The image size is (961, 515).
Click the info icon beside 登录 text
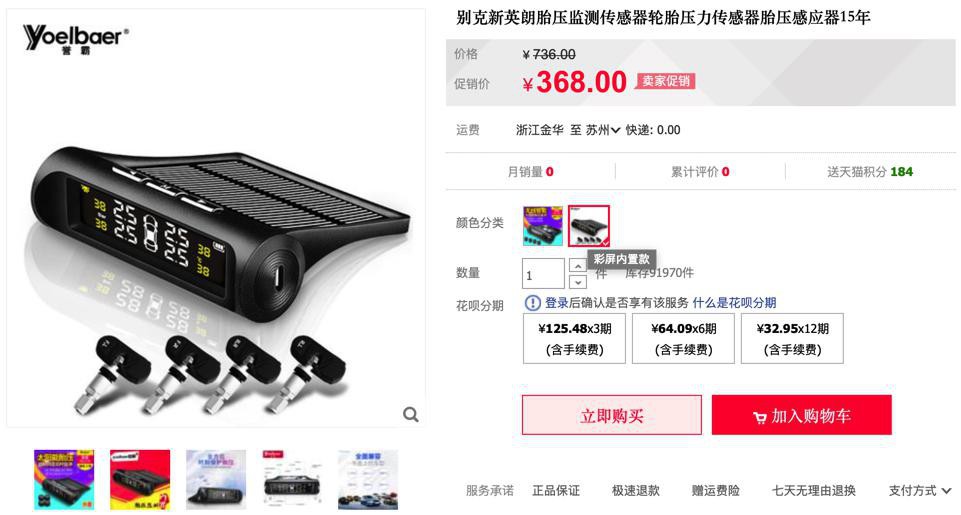point(533,303)
